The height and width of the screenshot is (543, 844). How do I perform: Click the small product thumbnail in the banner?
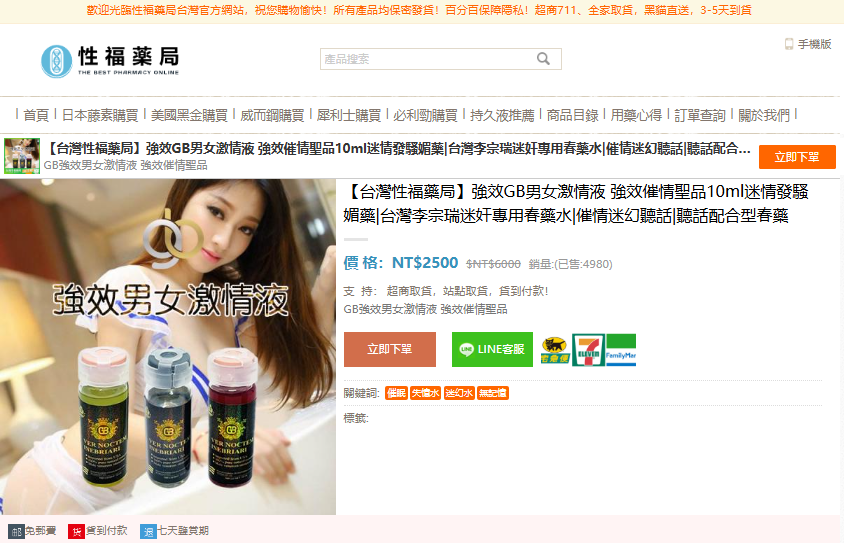click(x=22, y=156)
